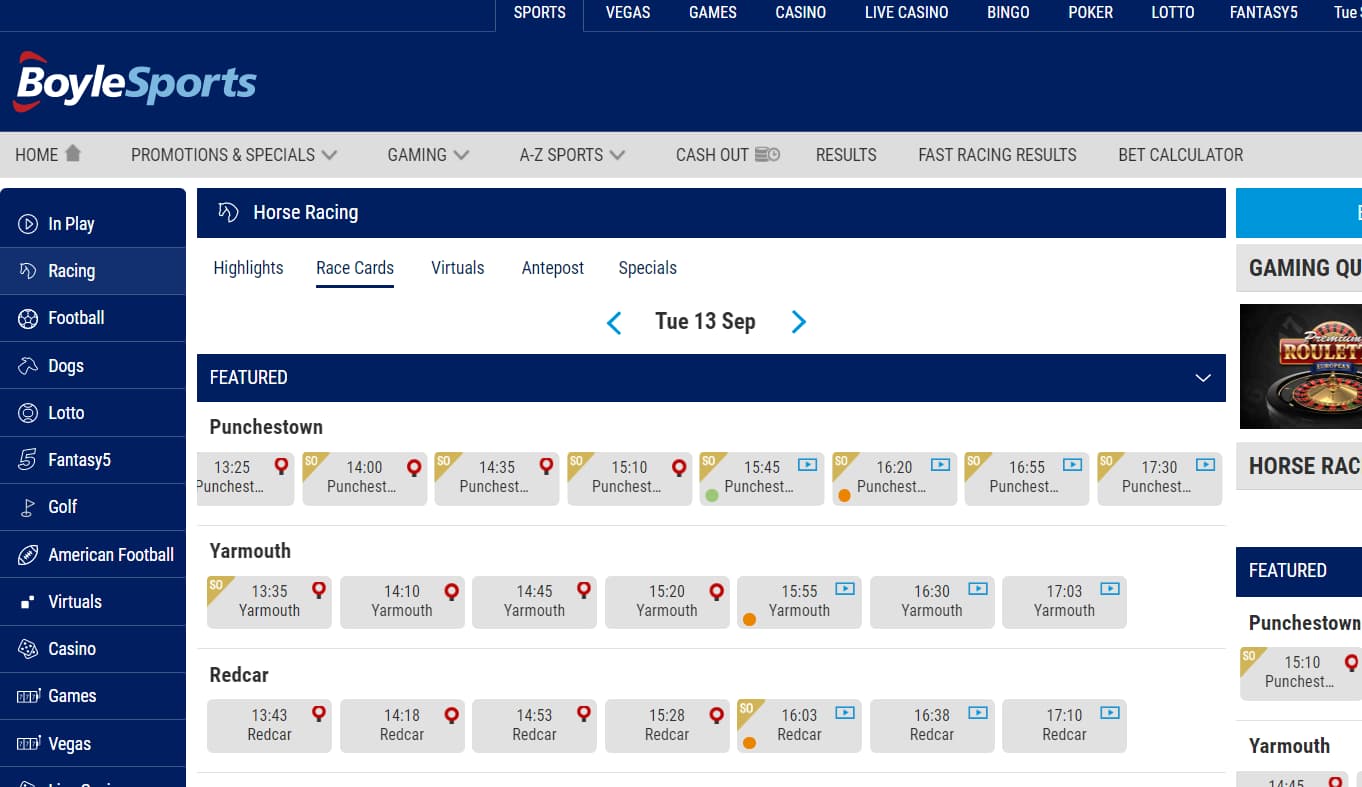Click Tue 13 Sep date label

705,322
